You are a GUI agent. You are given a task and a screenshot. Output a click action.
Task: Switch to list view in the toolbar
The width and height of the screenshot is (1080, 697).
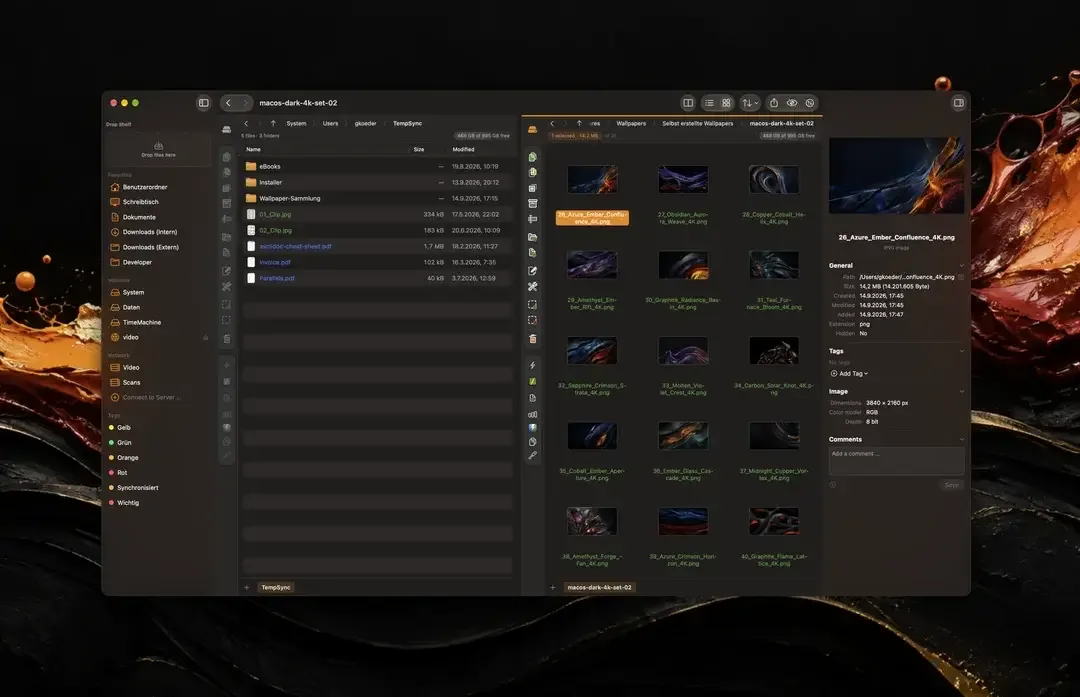click(709, 103)
